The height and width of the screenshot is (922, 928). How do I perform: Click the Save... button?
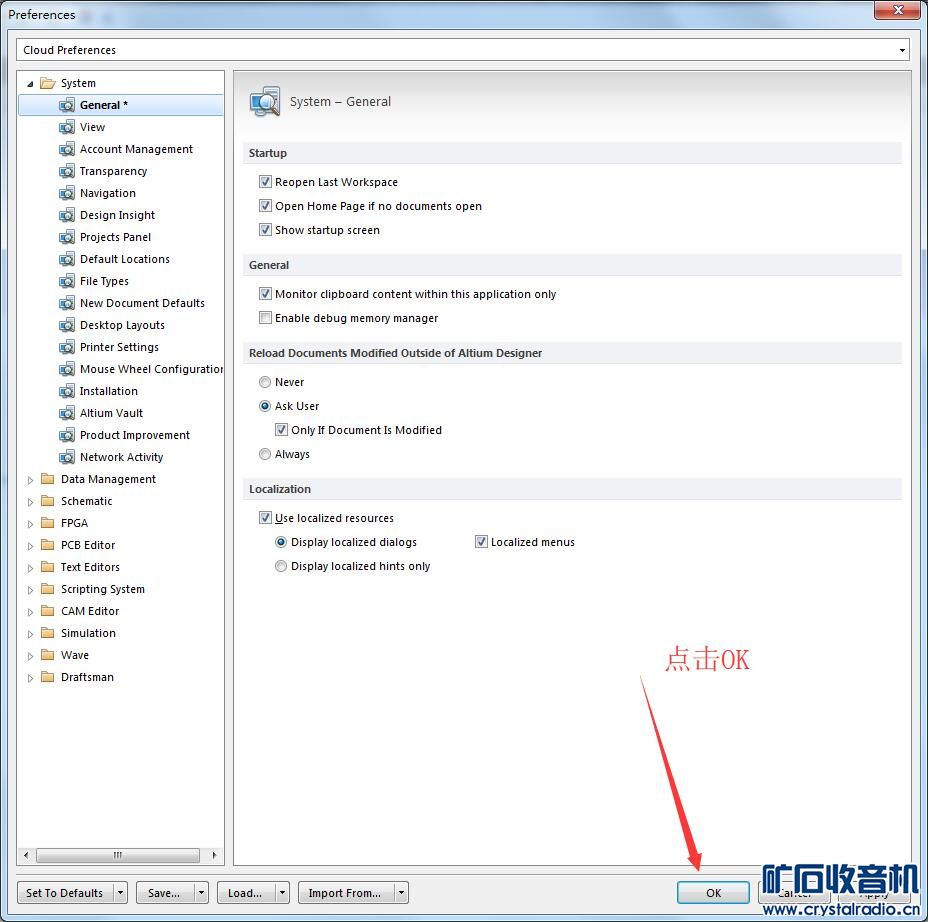click(165, 892)
